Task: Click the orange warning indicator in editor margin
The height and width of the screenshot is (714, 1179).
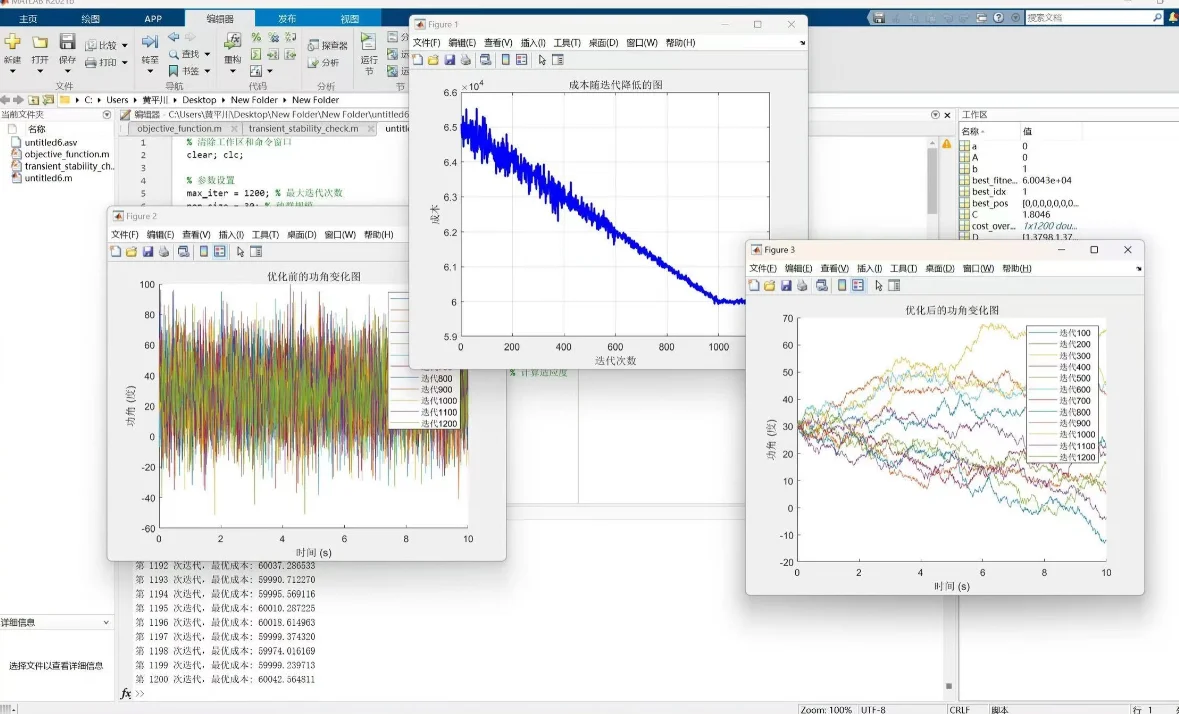Action: (x=946, y=144)
